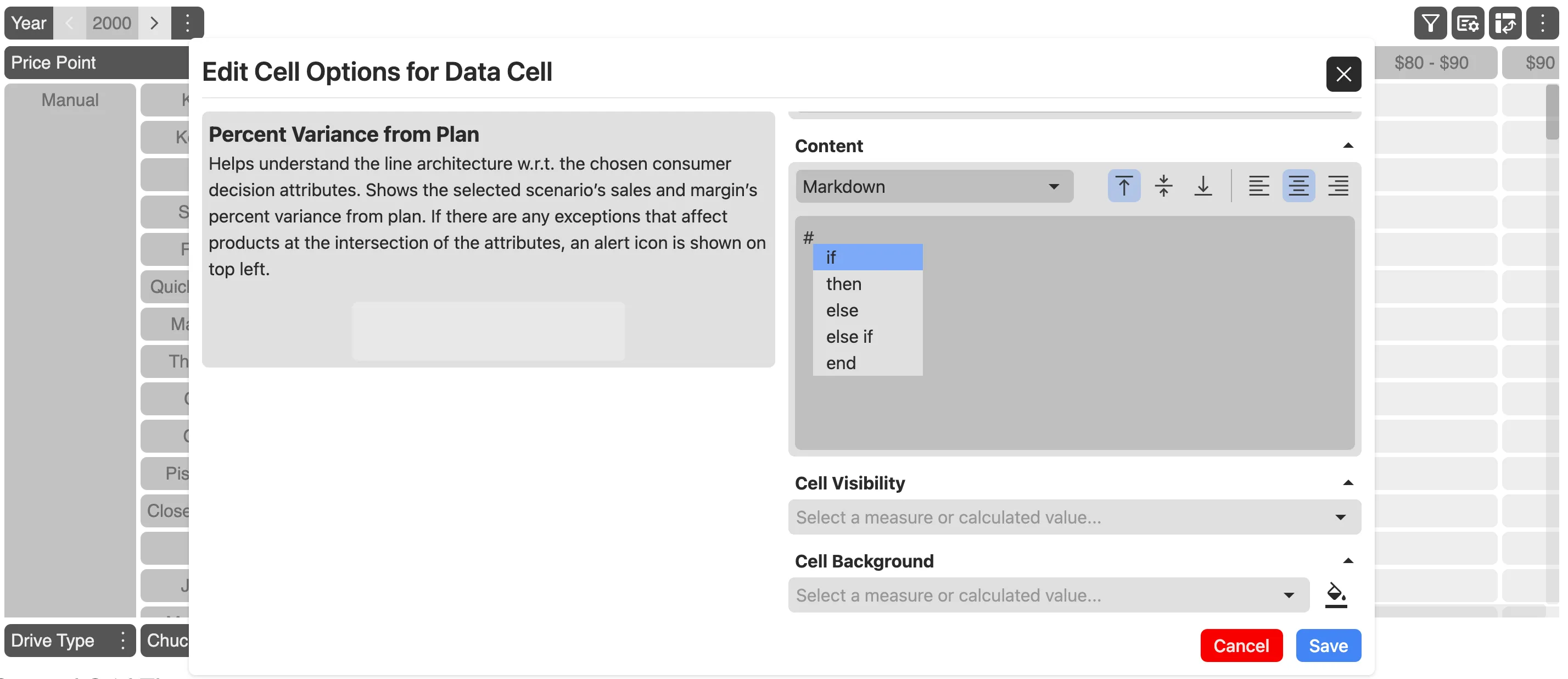Collapse the Content section

pyautogui.click(x=1349, y=144)
